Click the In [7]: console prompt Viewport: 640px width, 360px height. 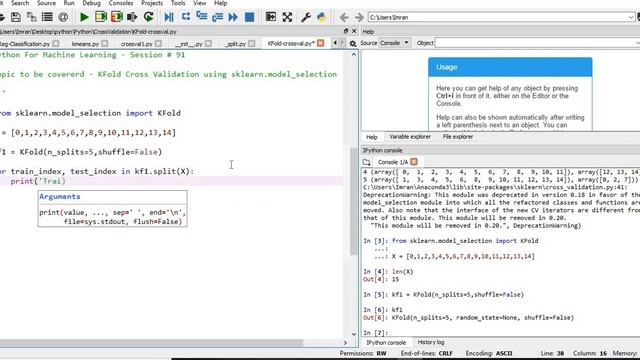pos(375,333)
